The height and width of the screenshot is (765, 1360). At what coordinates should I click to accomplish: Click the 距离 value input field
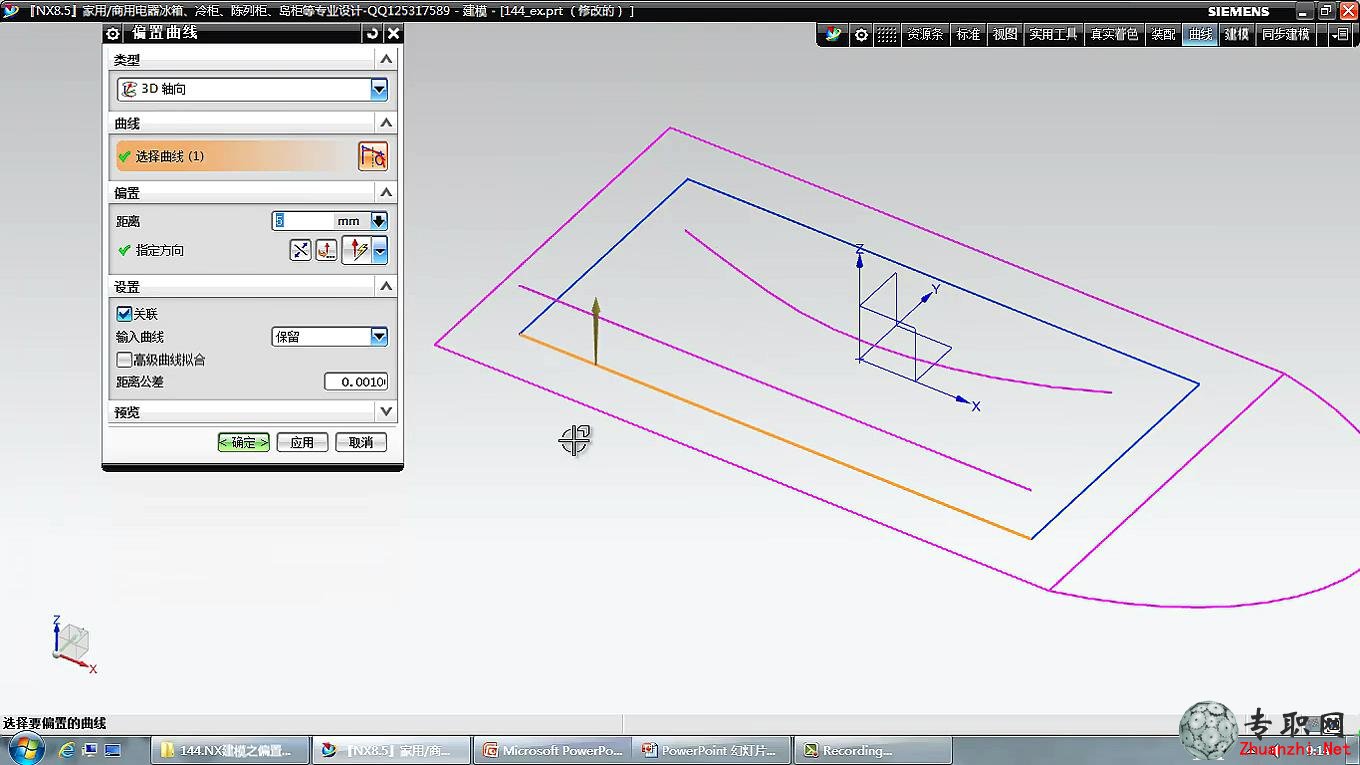(x=303, y=221)
